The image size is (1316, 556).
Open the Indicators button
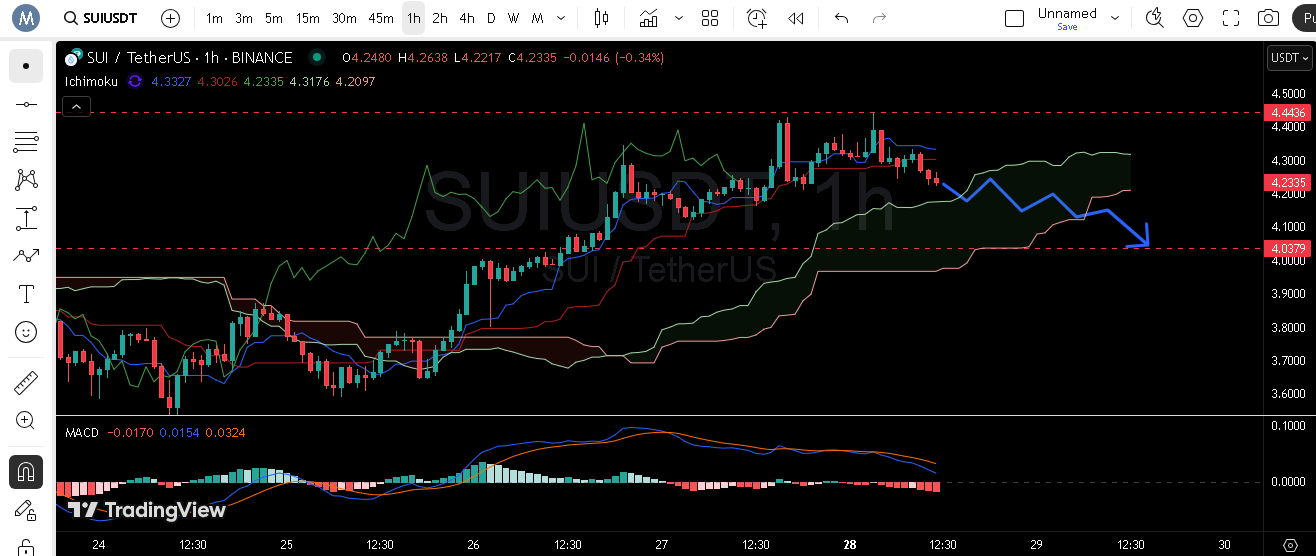click(x=650, y=18)
